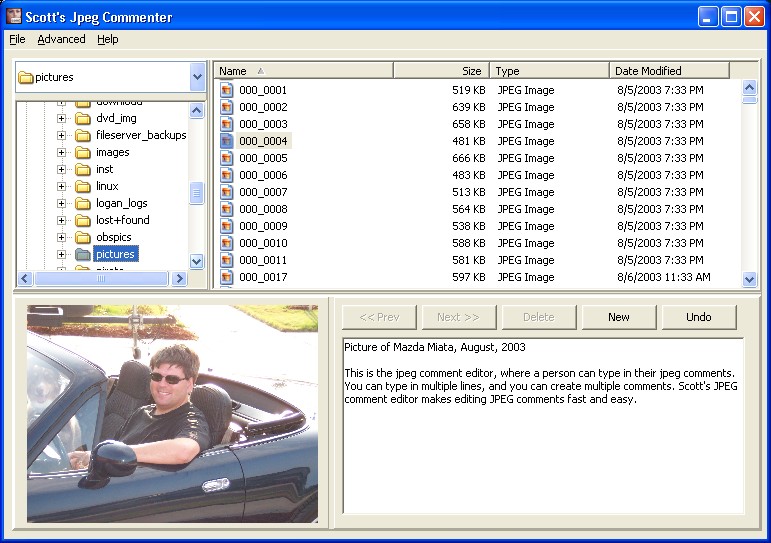Click the file list scroll down arrow
The image size is (771, 543).
pyautogui.click(x=749, y=279)
